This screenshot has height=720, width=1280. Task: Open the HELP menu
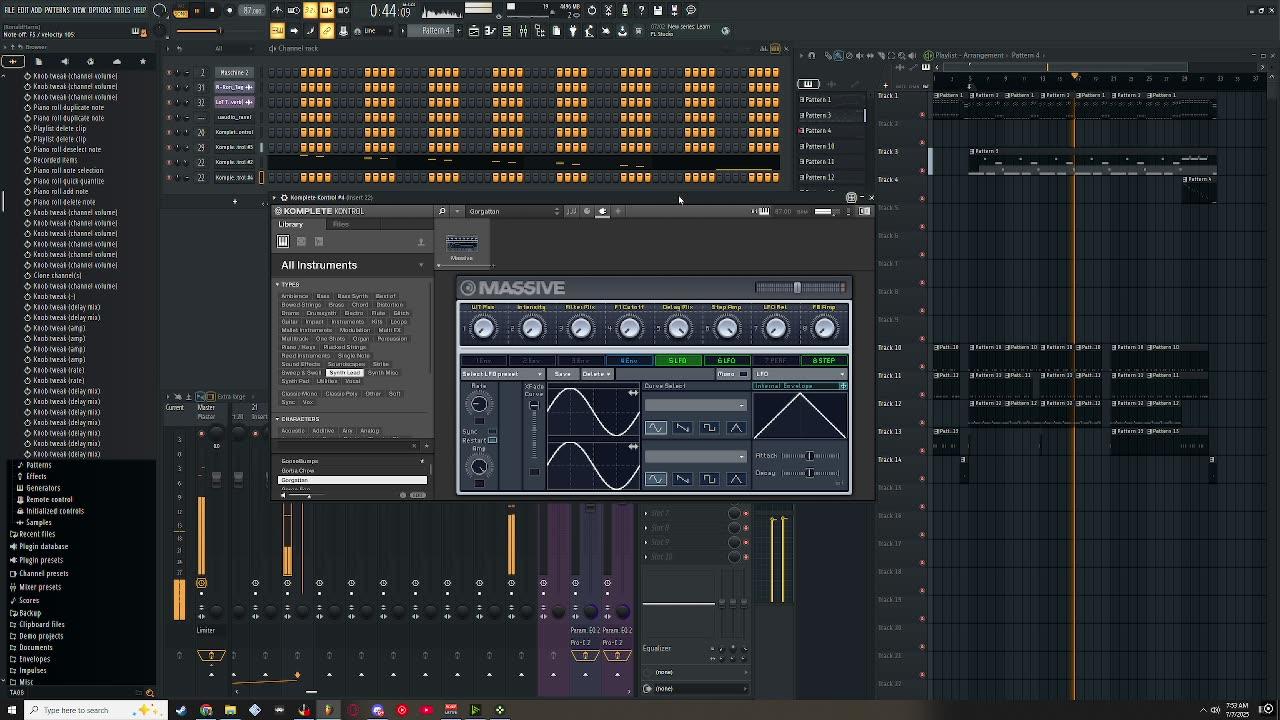[x=140, y=10]
